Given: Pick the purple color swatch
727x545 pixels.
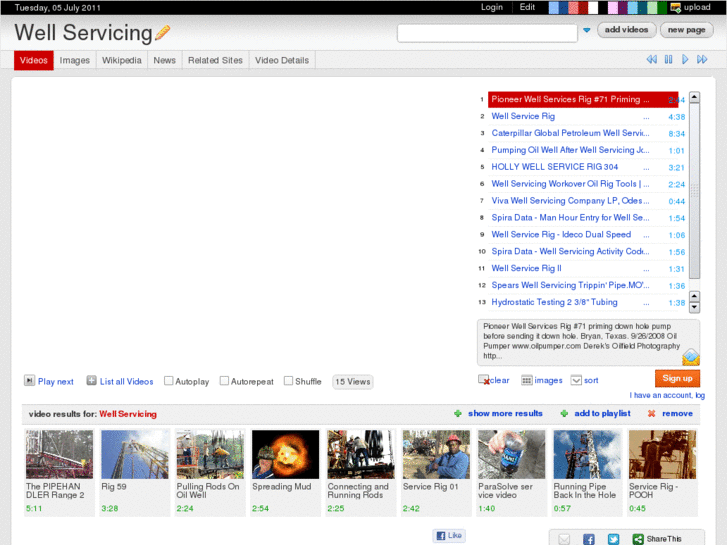Looking at the screenshot, I should pyautogui.click(x=622, y=7).
